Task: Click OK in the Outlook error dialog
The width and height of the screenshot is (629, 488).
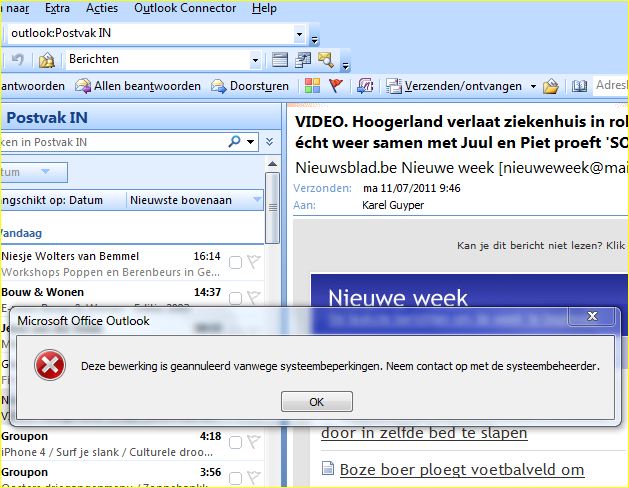Action: tap(317, 401)
